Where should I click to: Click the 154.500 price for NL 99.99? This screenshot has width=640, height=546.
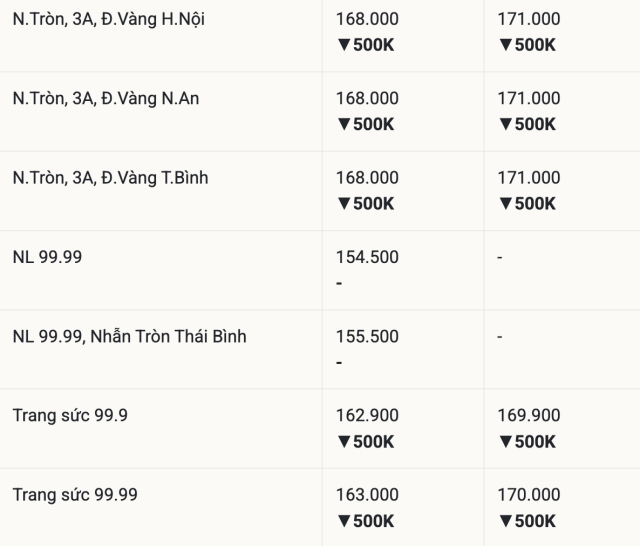[367, 257]
